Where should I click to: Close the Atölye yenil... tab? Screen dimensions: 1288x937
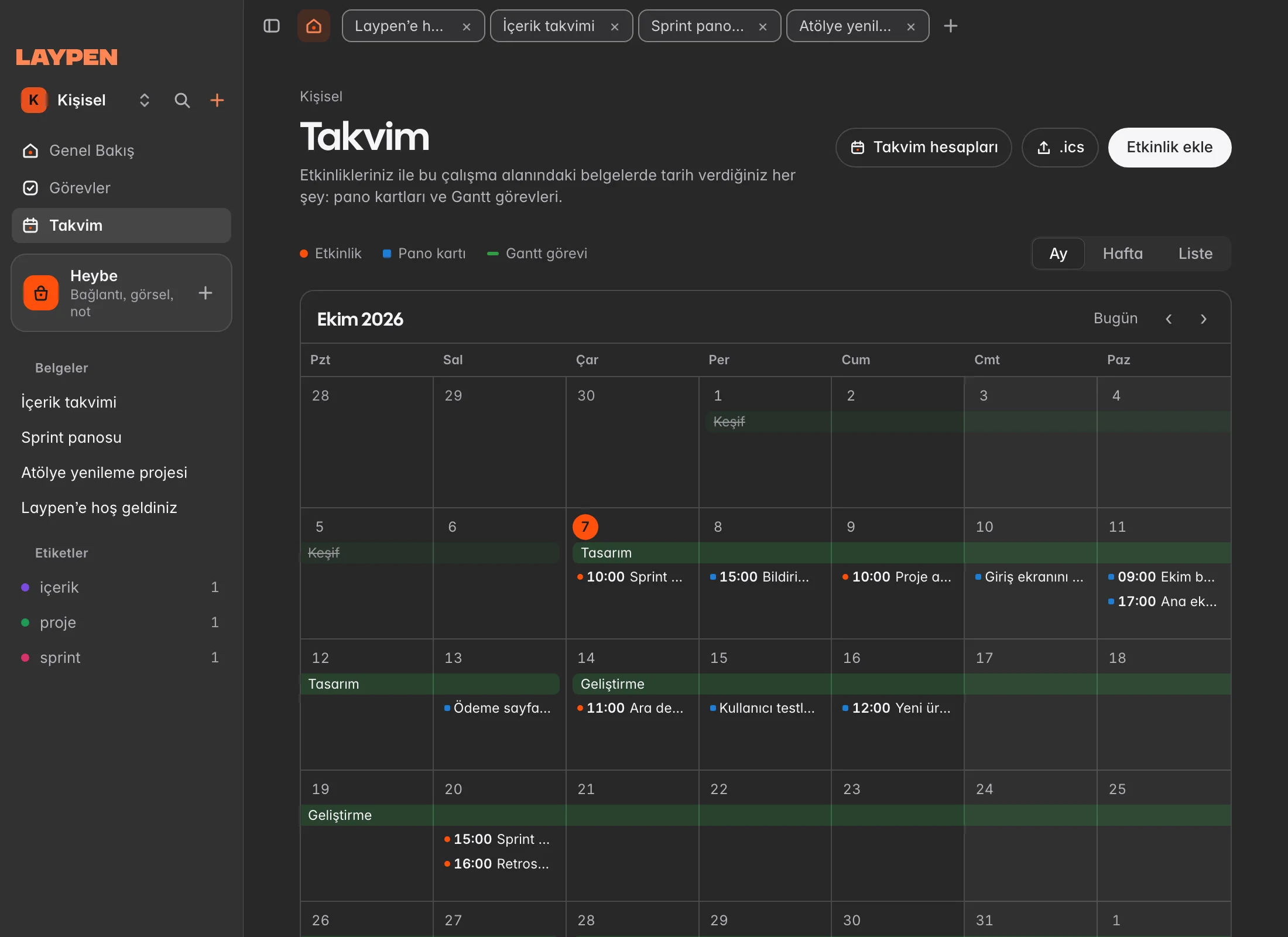pos(911,26)
